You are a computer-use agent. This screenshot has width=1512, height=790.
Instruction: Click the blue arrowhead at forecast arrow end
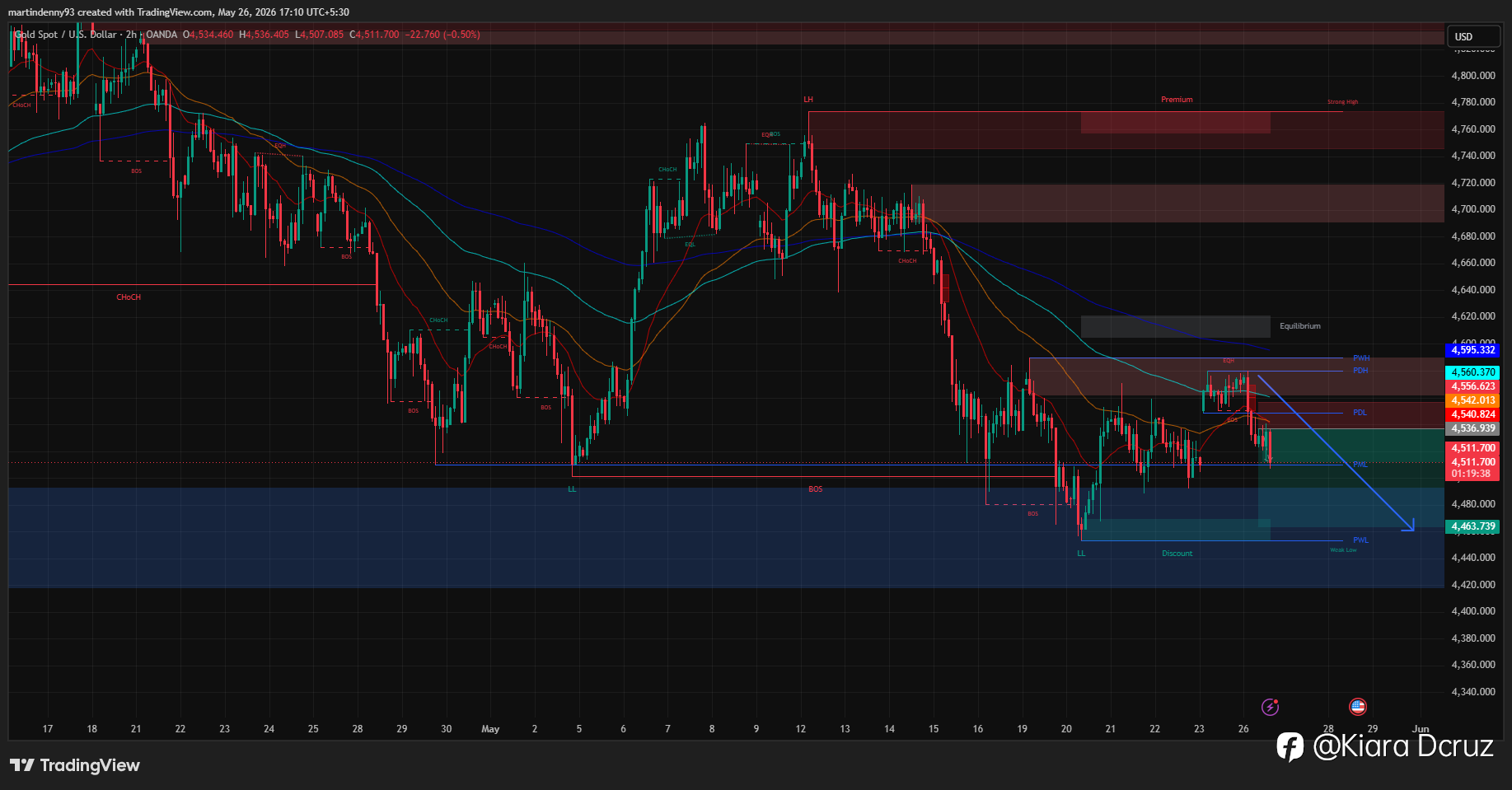point(1409,526)
